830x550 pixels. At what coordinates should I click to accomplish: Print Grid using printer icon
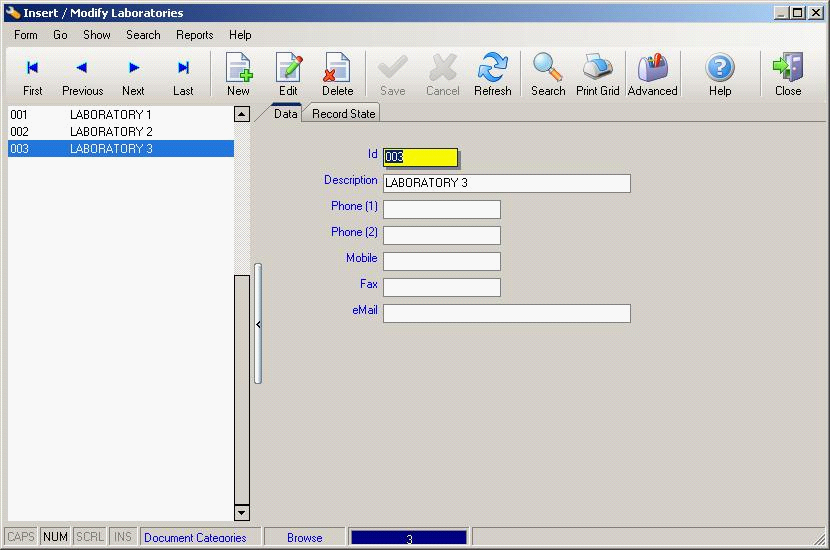[598, 75]
